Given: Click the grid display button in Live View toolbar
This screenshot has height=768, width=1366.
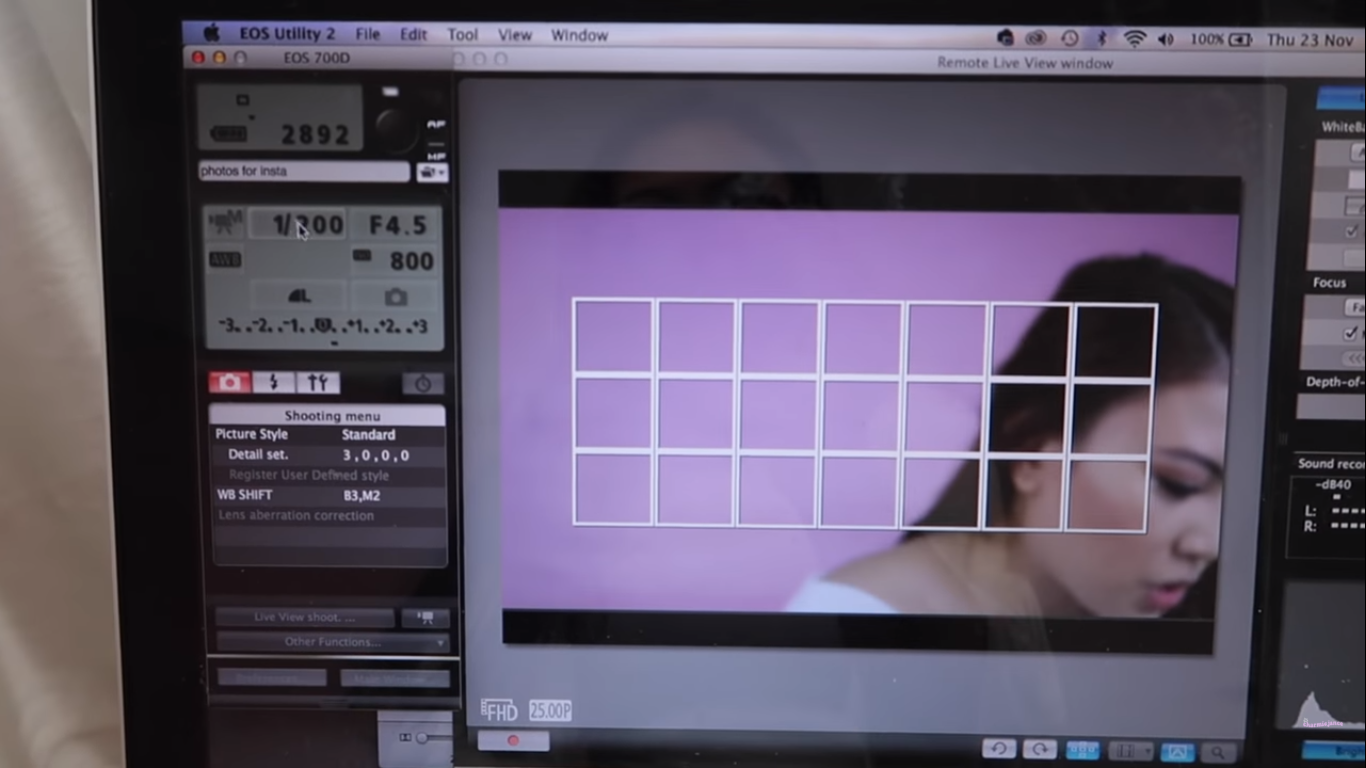Looking at the screenshot, I should click(x=1082, y=750).
